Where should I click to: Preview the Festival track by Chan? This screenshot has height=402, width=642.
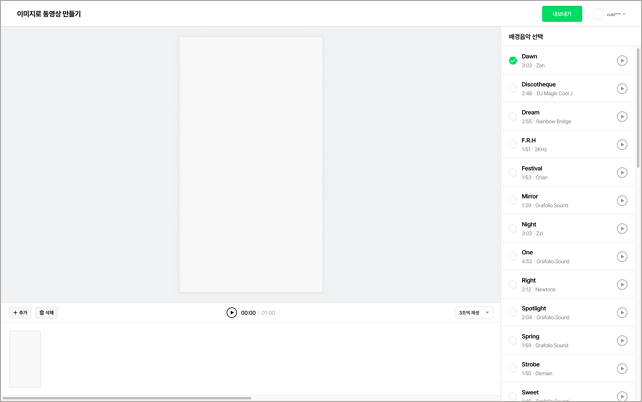pyautogui.click(x=622, y=173)
